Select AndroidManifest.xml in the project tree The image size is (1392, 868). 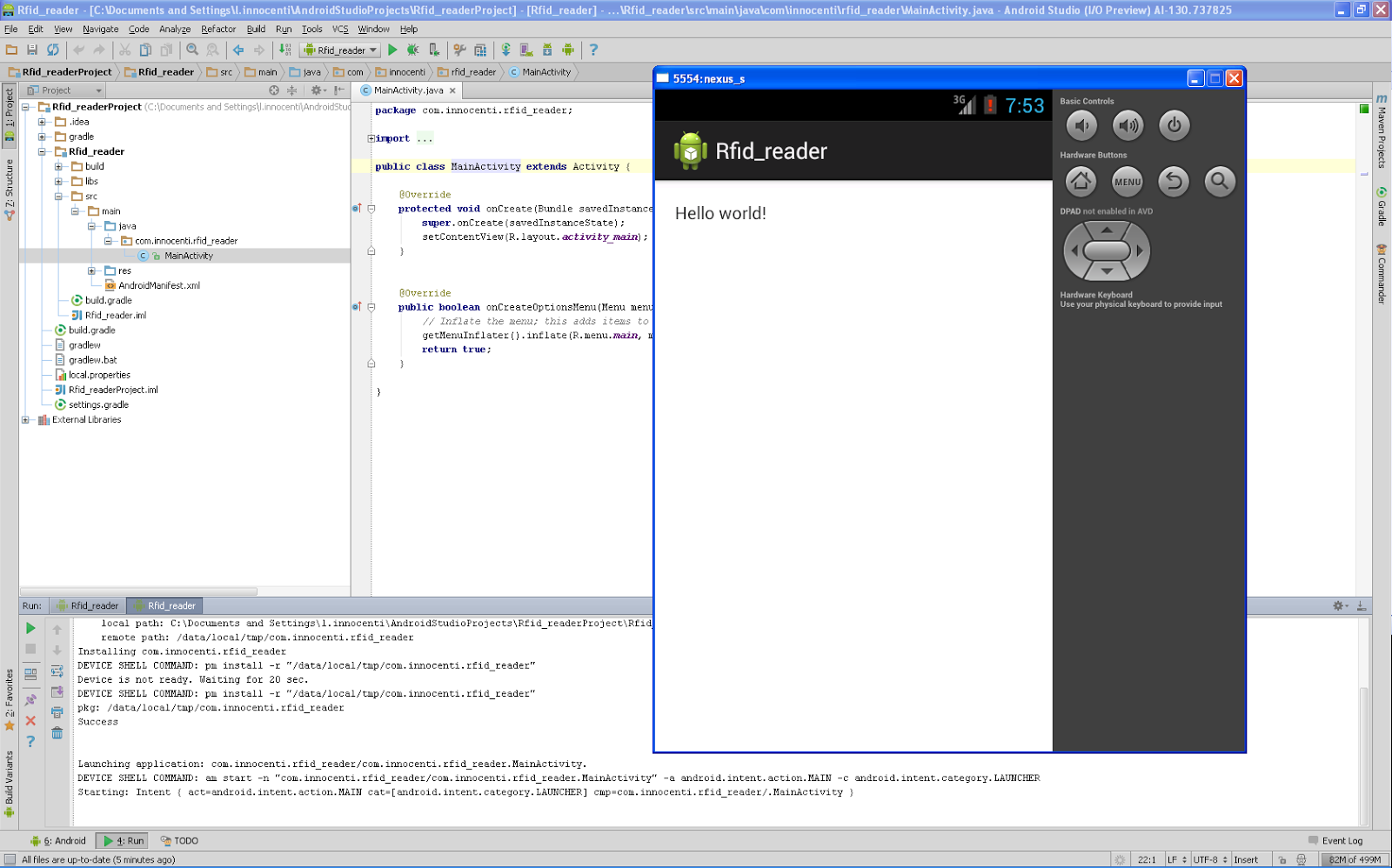click(x=157, y=284)
